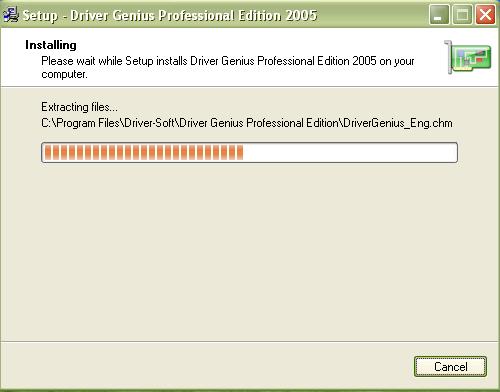Minimize the Setup window

(x=439, y=15)
